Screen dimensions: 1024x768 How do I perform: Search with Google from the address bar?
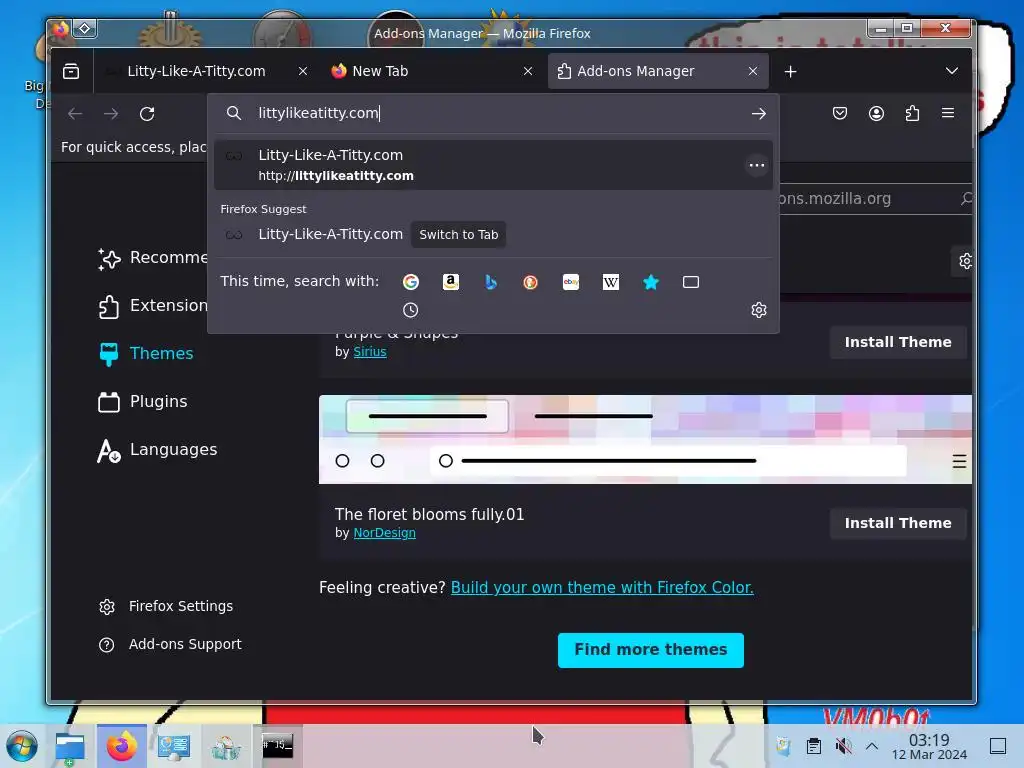tap(411, 282)
